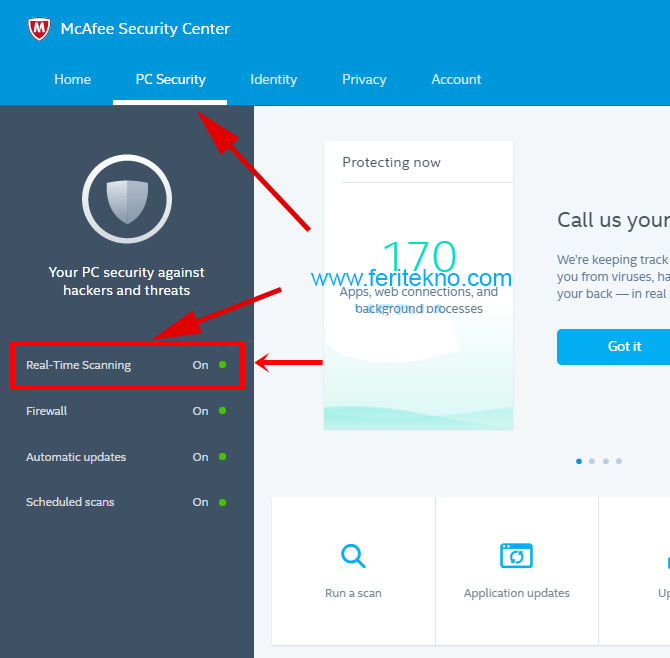Go to the Account tab

point(456,79)
